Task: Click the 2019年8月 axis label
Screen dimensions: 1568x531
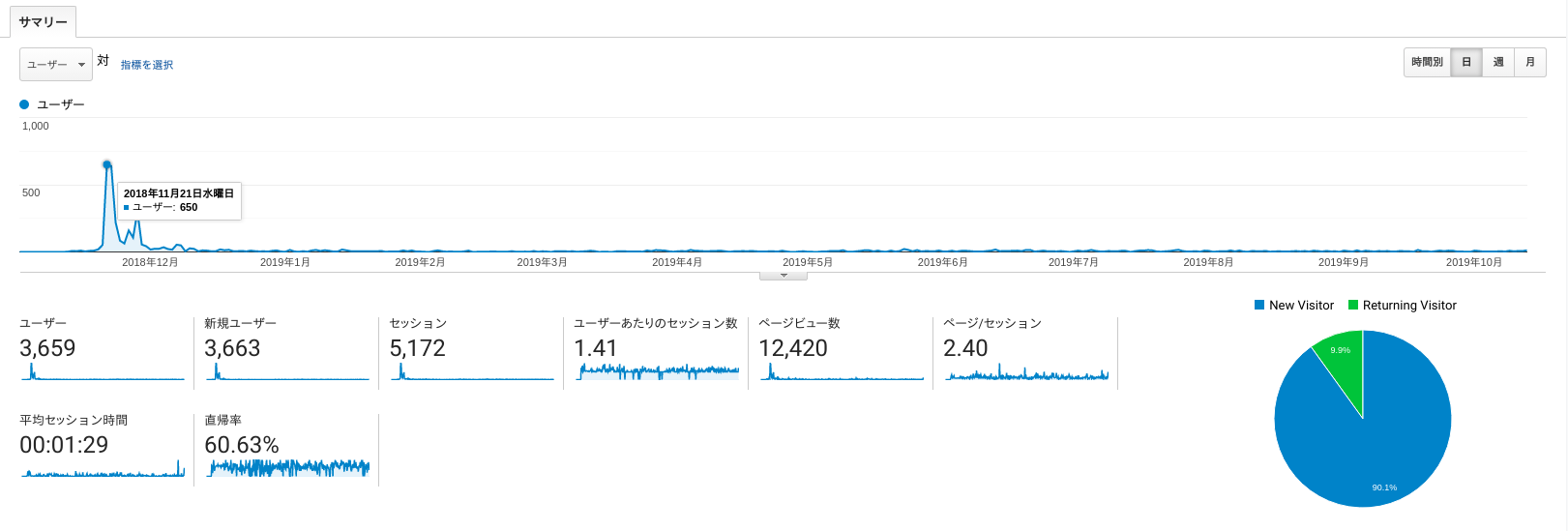Action: coord(1208,262)
